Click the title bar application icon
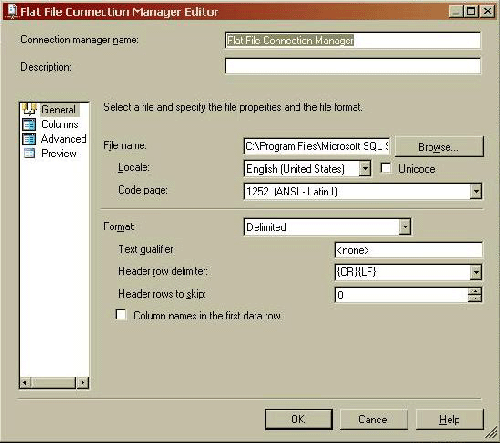This screenshot has height=443, width=500. [x=12, y=11]
